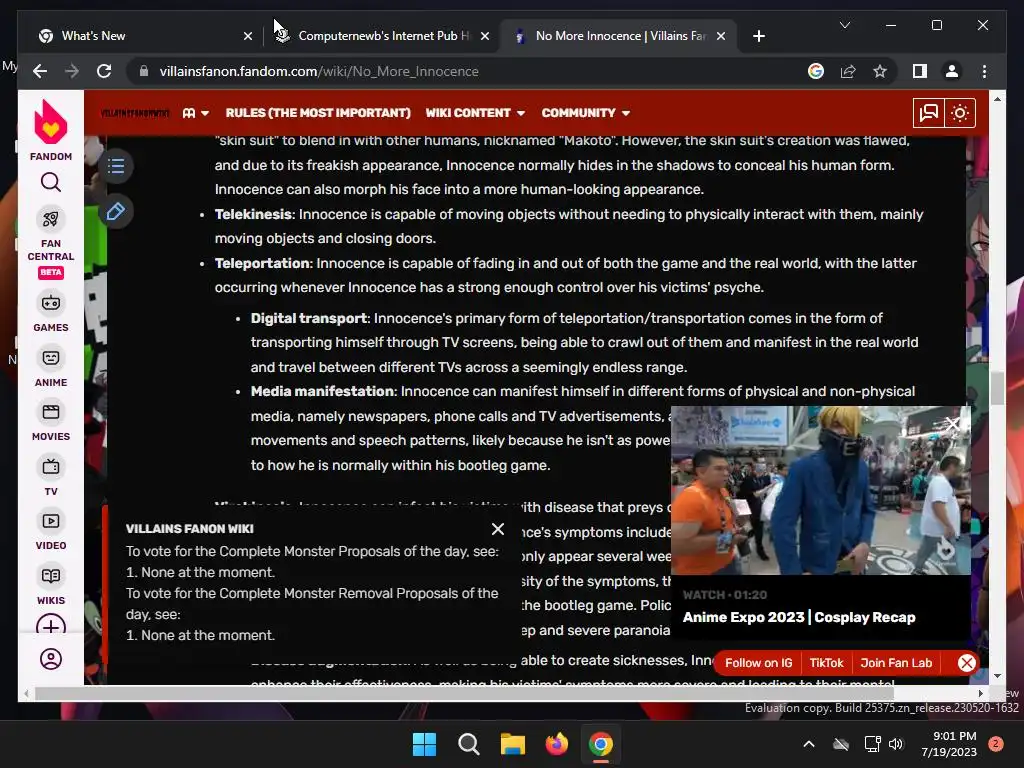
Task: Go back to previous page
Action: click(x=40, y=71)
